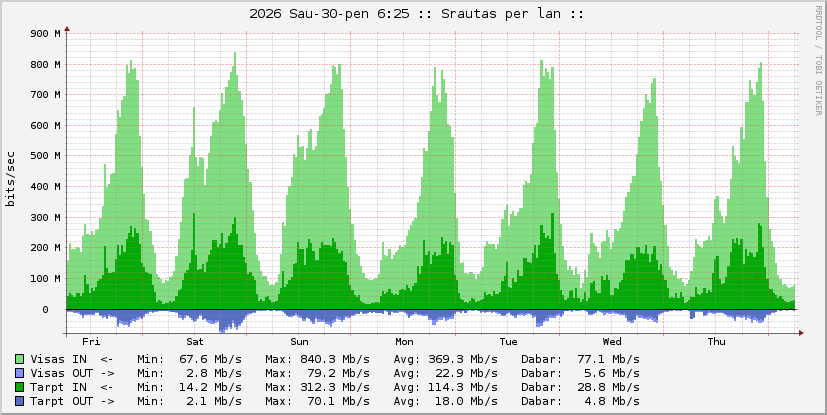Select the Fri label on the time axis
Screen dimensions: 827x415
click(x=91, y=342)
